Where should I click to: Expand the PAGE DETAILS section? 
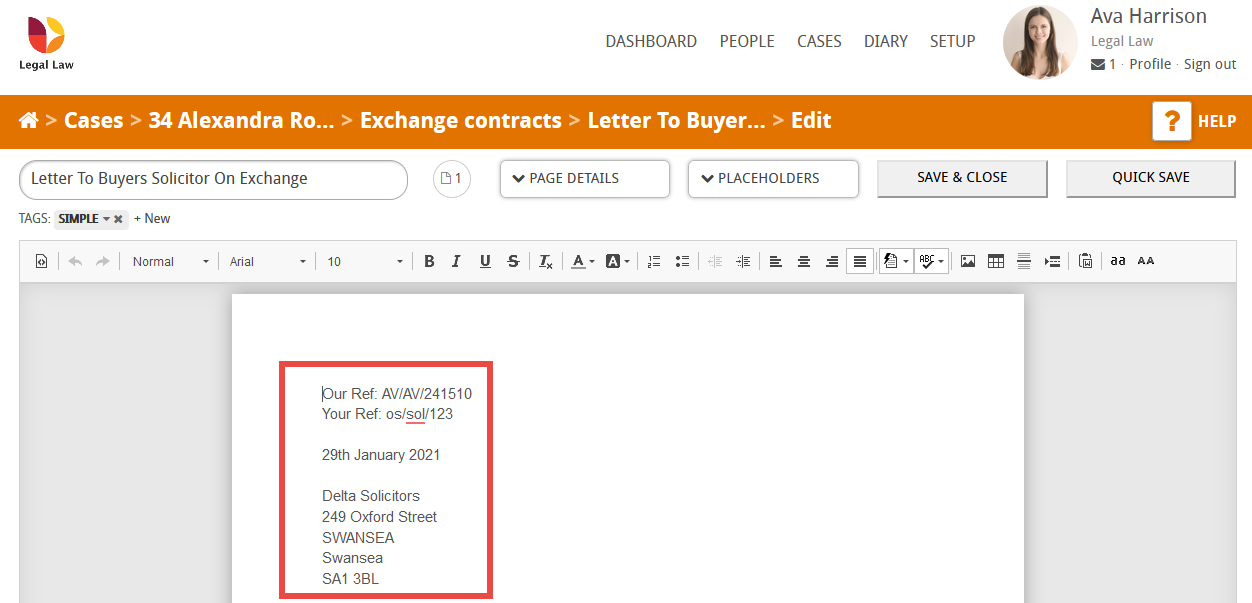[x=584, y=178]
